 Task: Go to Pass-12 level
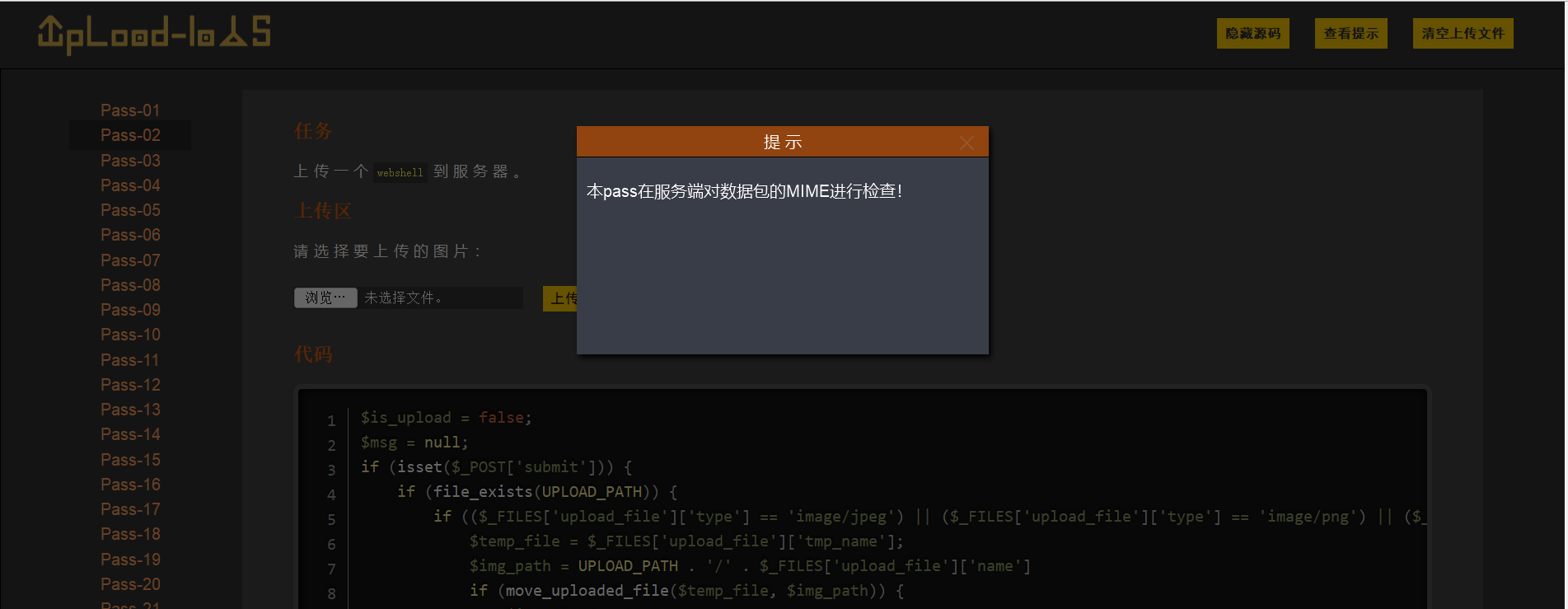[130, 385]
